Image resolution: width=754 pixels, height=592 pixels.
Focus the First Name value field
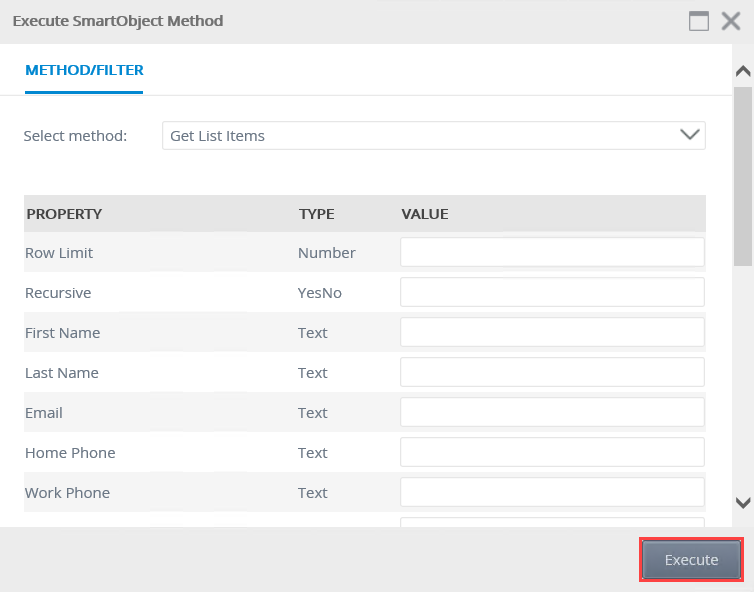[553, 332]
